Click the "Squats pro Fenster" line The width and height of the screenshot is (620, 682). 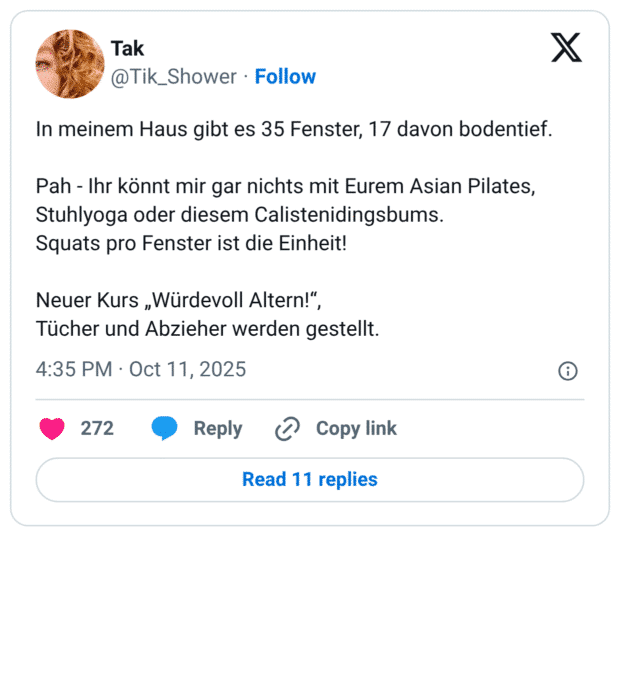click(191, 243)
